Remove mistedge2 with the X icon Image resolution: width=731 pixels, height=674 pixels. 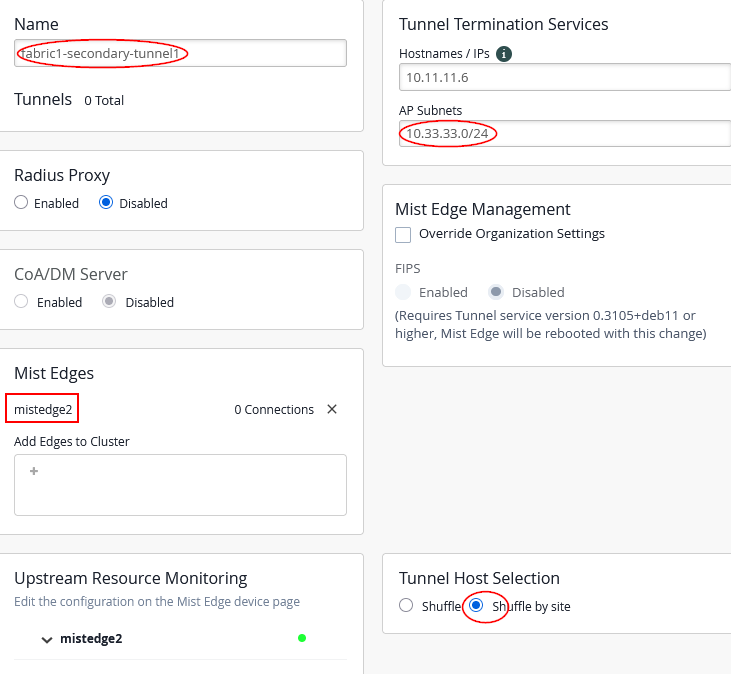click(333, 409)
